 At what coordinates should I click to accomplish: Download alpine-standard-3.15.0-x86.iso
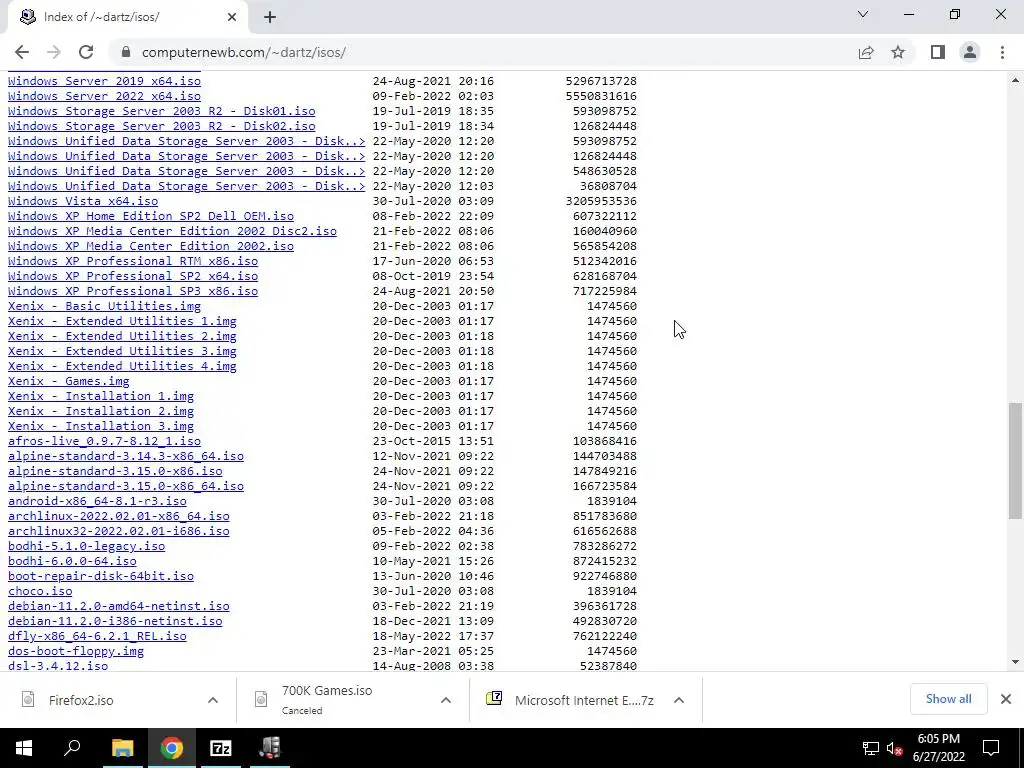pyautogui.click(x=115, y=472)
